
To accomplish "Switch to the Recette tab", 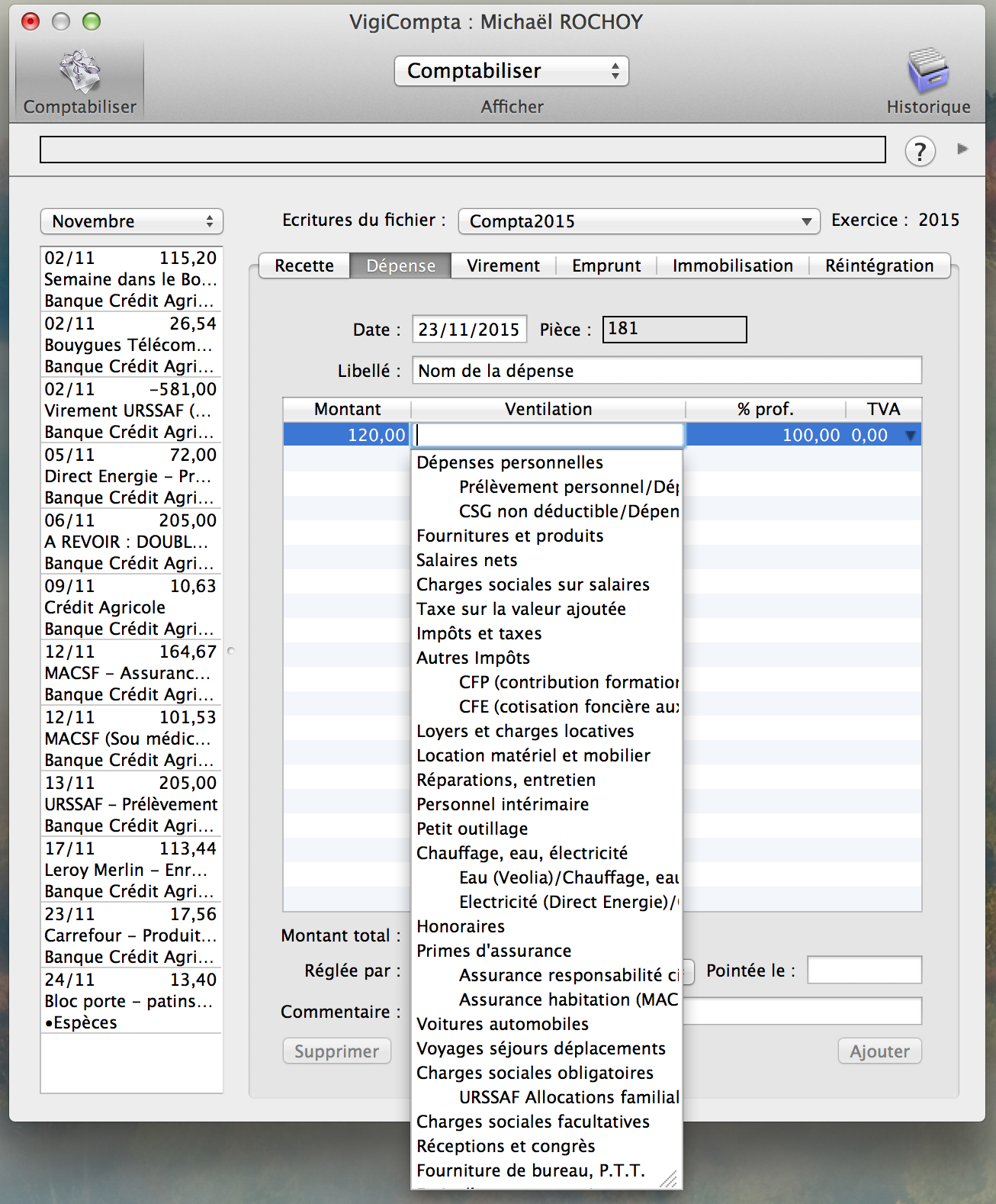I will click(x=304, y=266).
